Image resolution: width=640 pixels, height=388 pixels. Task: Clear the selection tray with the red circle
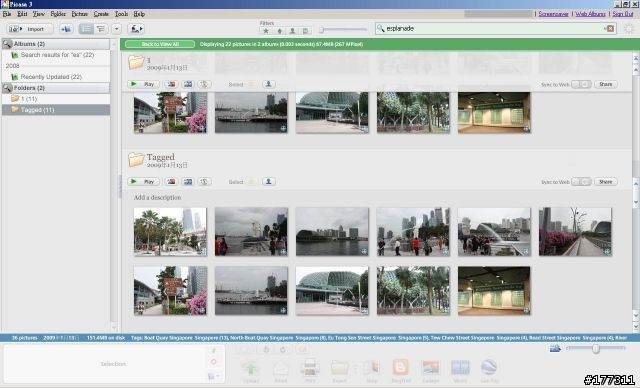pyautogui.click(x=213, y=362)
